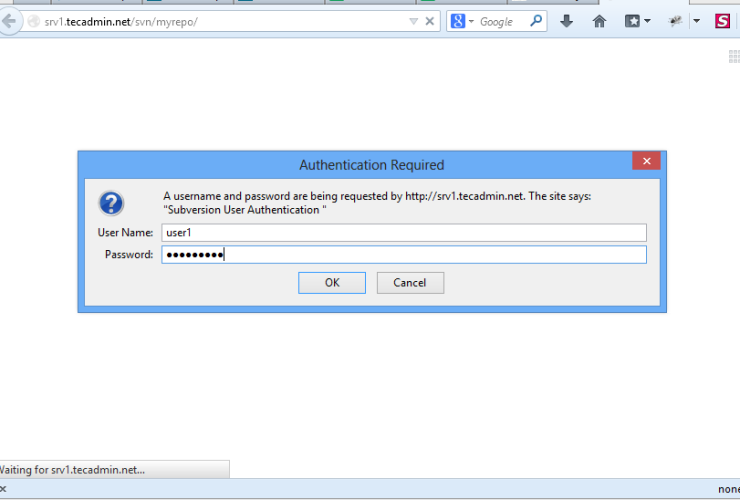Open the bookmarks menu dropdown arrow
Screen dimensions: 740x500
tap(647, 21)
